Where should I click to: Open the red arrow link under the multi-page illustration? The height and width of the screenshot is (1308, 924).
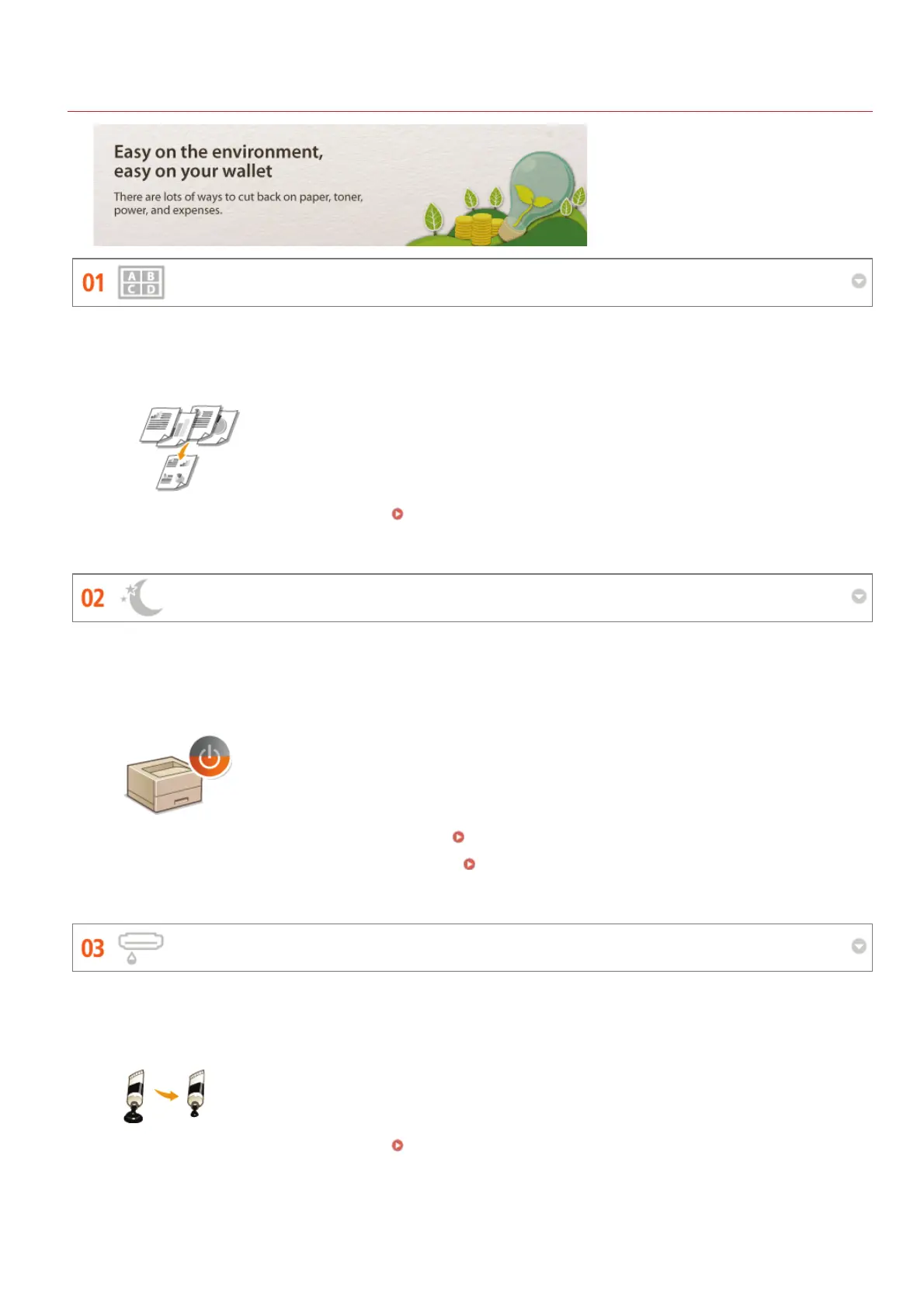coord(398,514)
